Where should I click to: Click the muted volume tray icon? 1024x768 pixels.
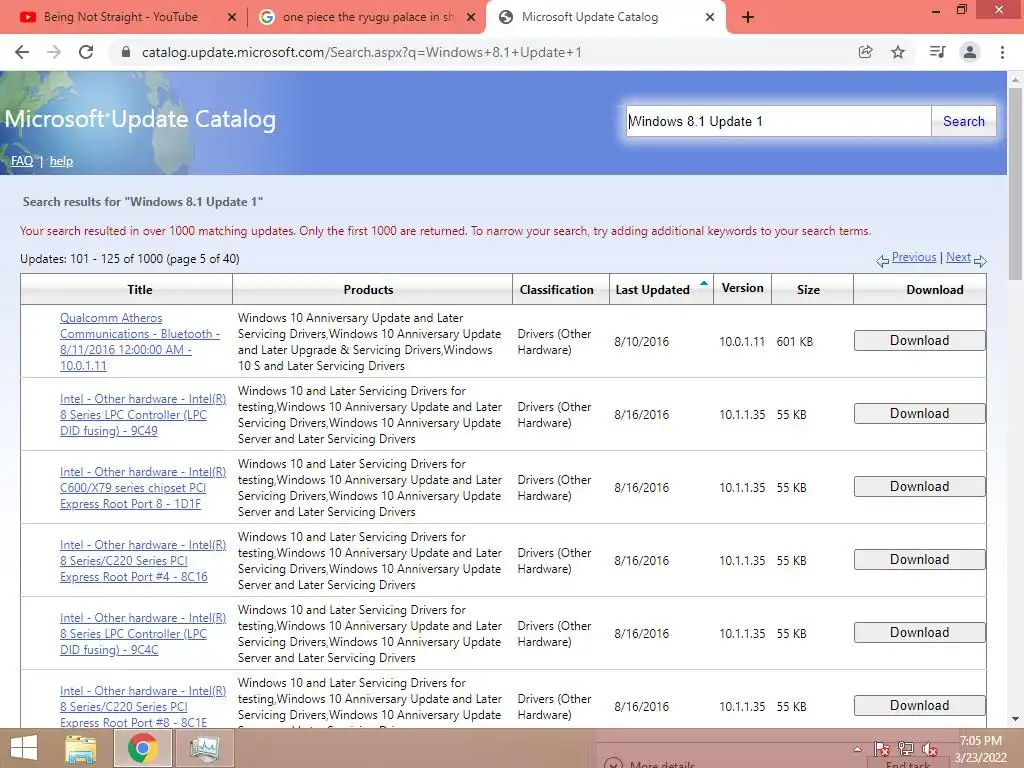tap(929, 749)
